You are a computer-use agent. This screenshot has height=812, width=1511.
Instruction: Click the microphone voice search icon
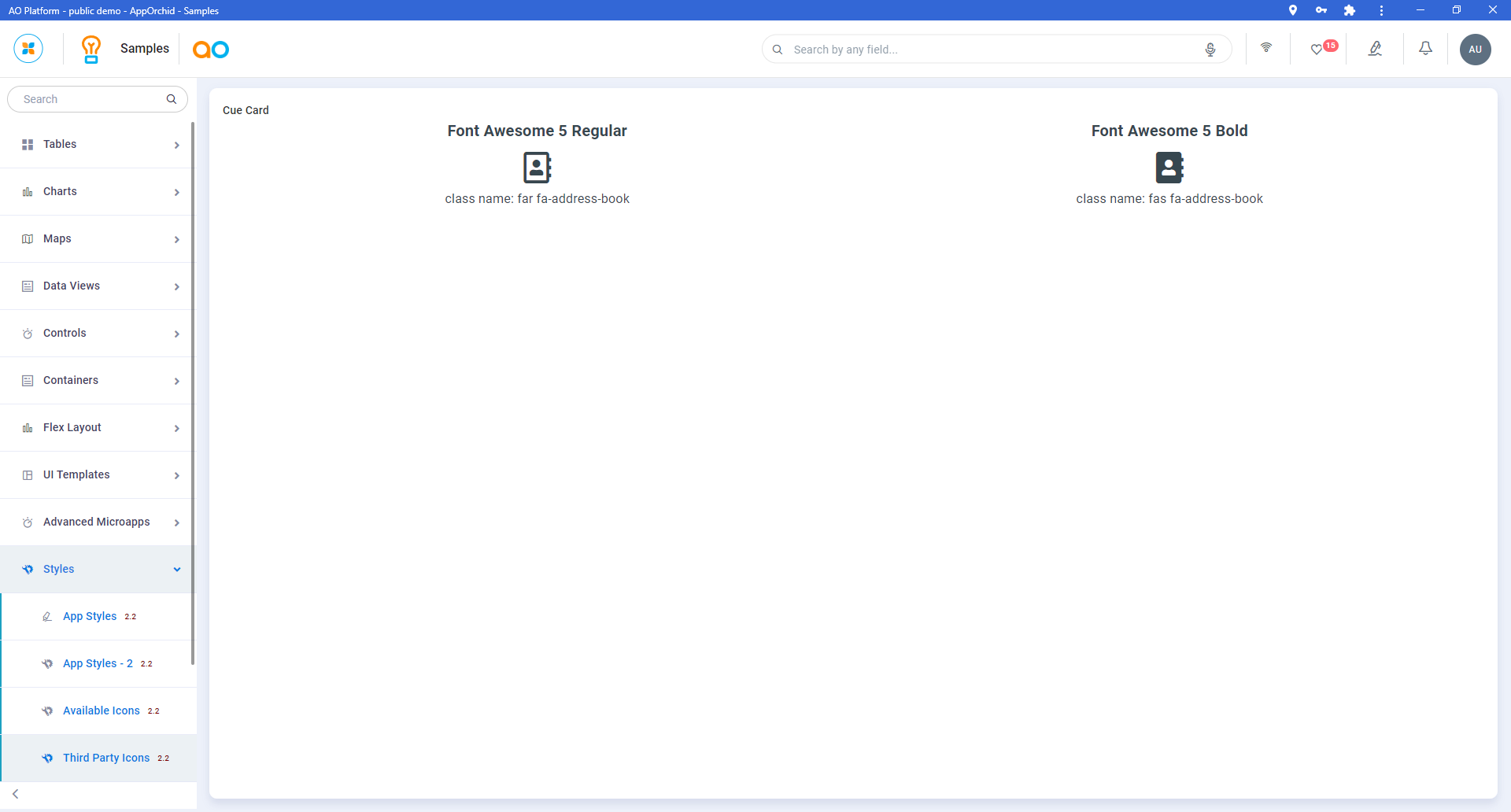[1210, 50]
